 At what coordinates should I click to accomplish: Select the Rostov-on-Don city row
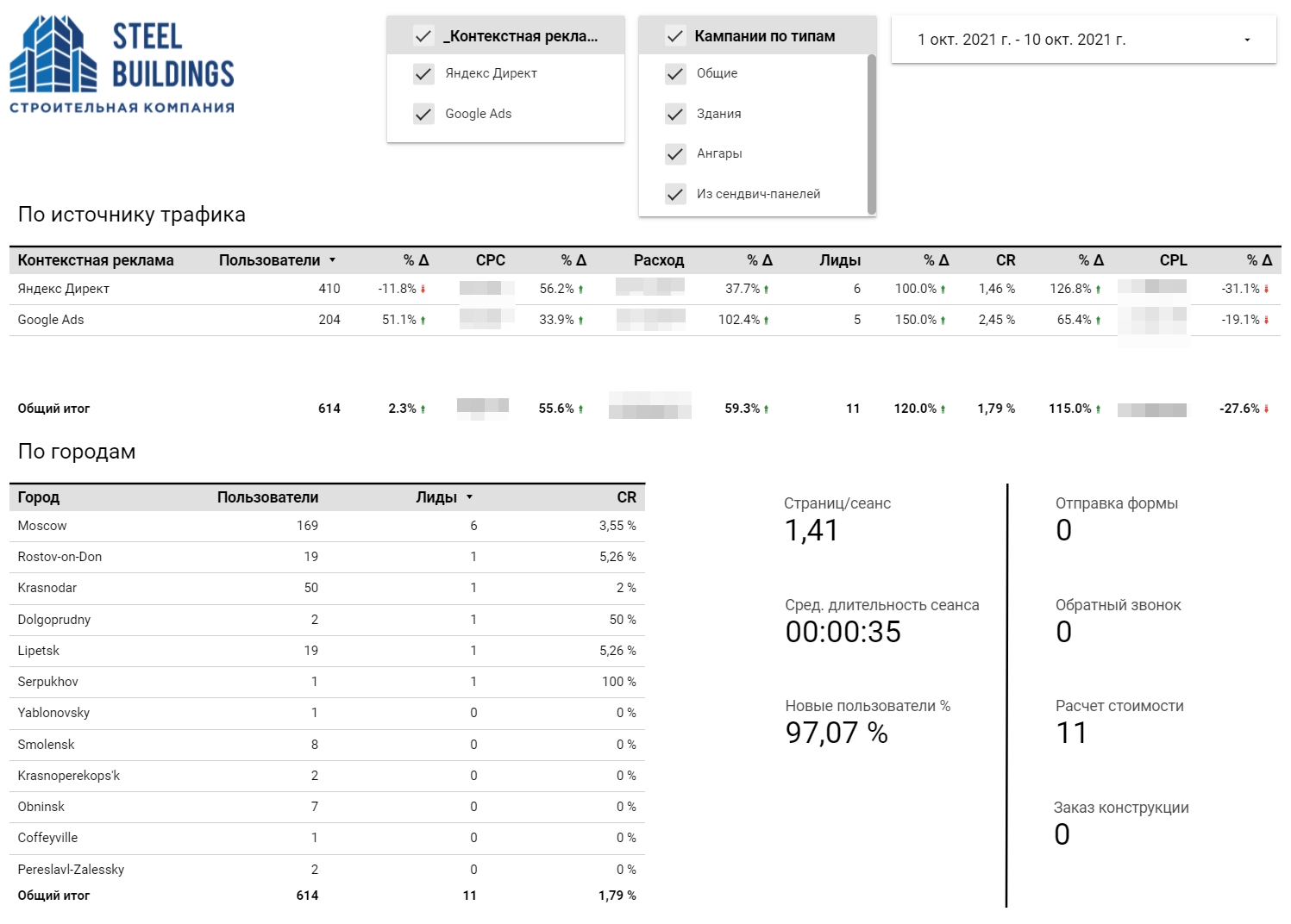(x=328, y=557)
